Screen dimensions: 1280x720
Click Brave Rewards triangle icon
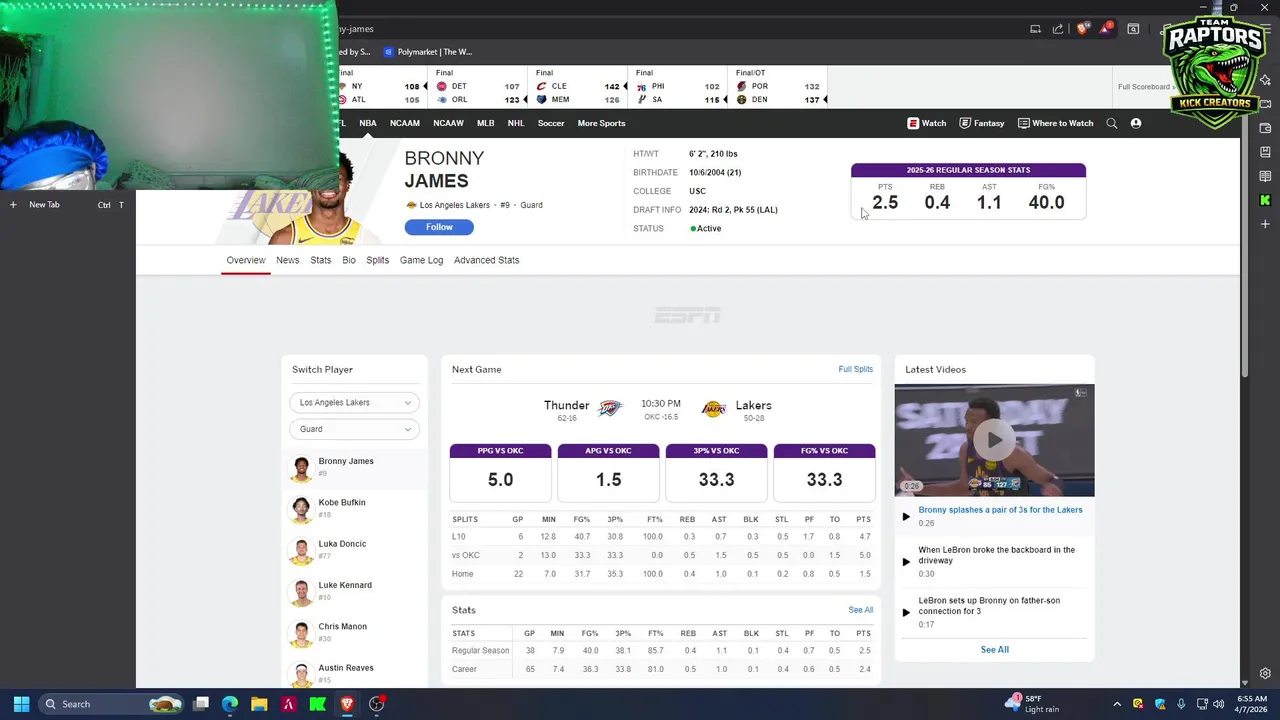(1105, 29)
